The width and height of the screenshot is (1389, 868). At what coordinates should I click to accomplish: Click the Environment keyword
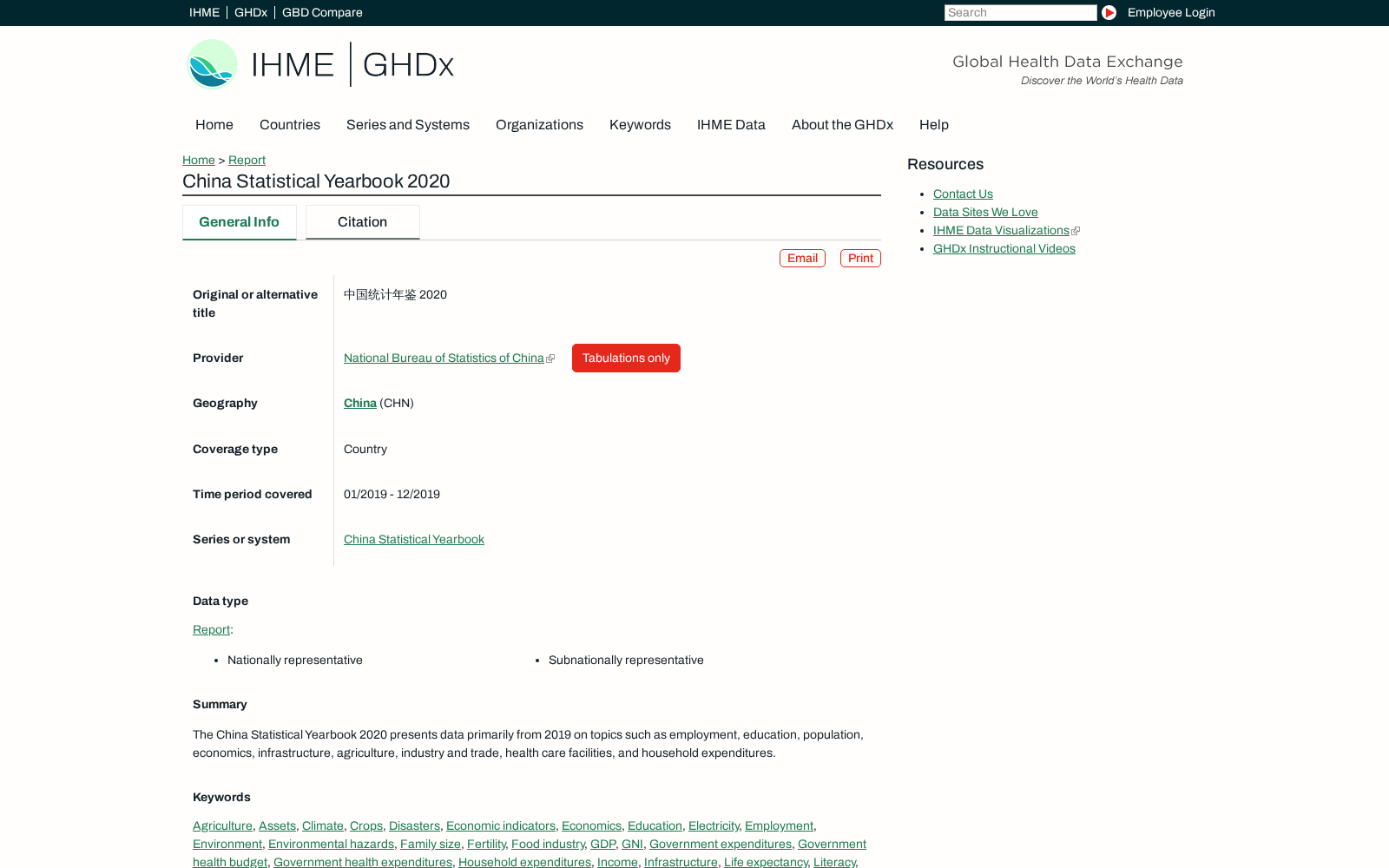click(227, 845)
